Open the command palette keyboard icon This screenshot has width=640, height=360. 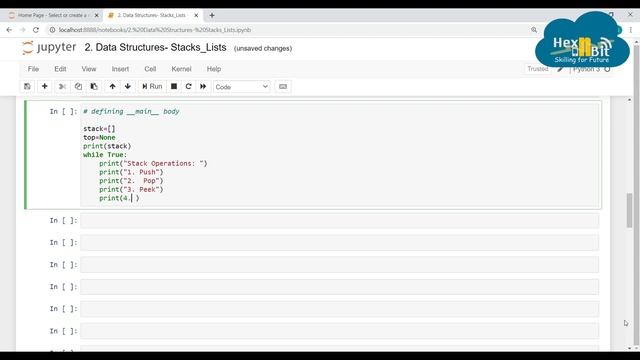(283, 87)
